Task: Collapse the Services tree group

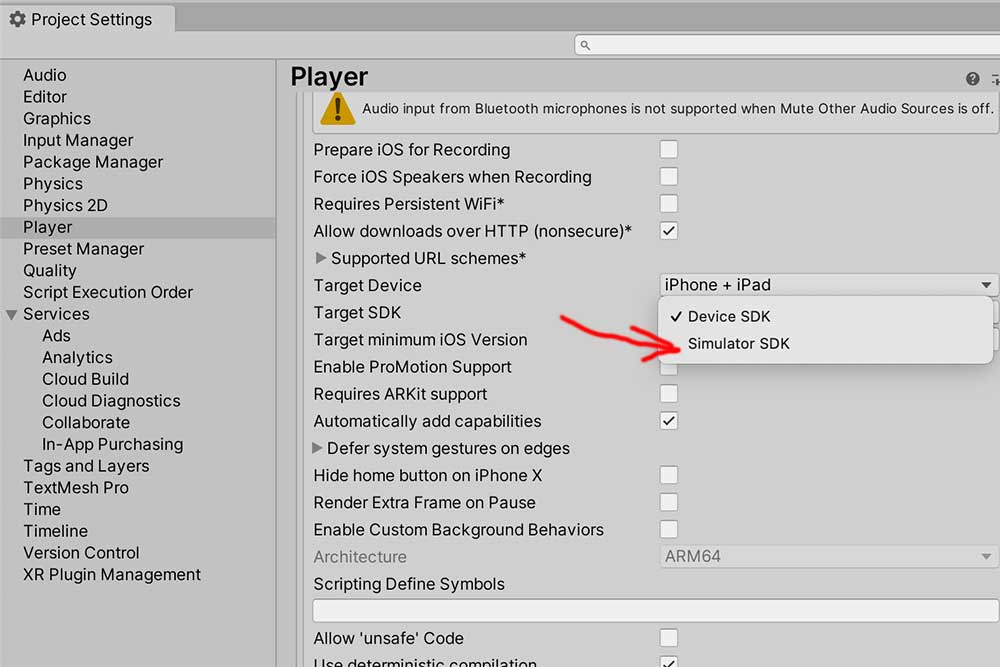Action: click(x=11, y=314)
